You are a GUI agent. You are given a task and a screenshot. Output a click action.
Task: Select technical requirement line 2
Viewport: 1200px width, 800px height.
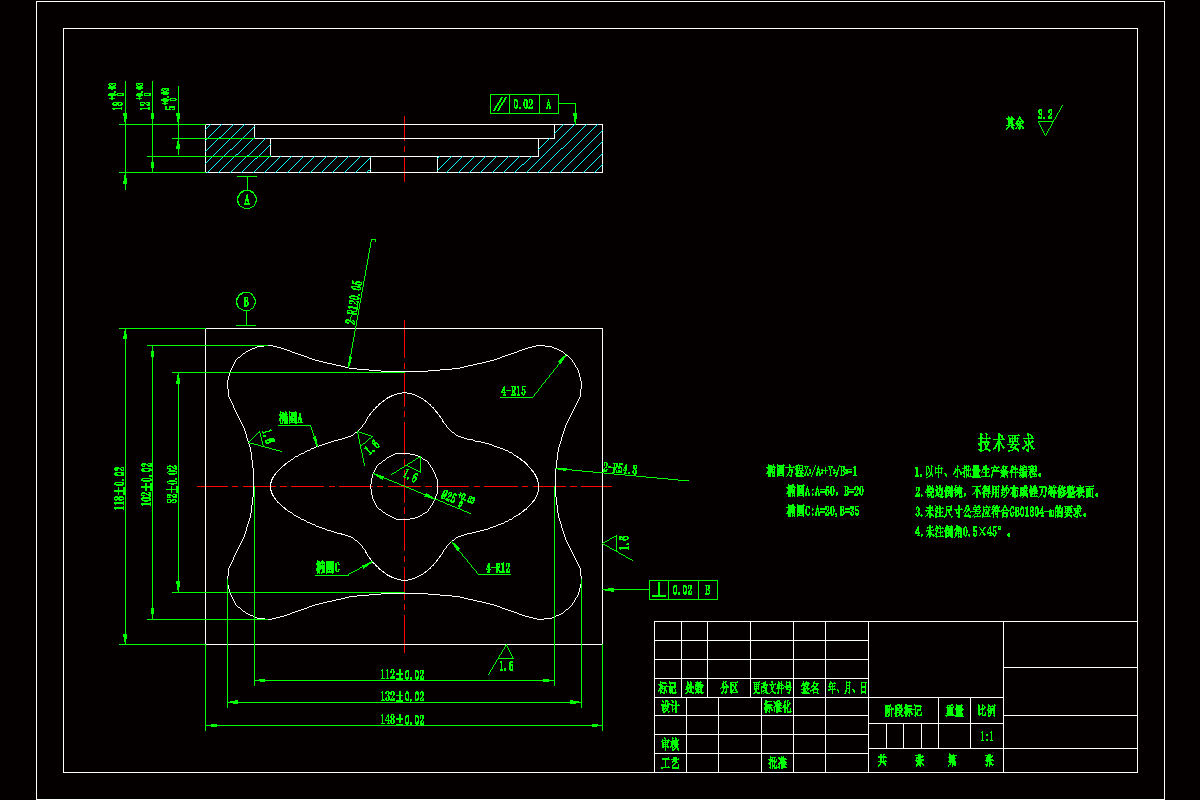point(1006,492)
